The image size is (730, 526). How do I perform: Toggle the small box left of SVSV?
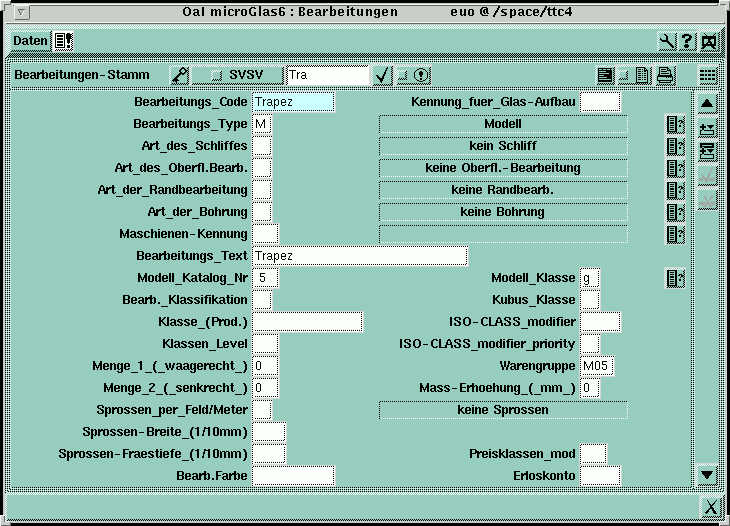tap(215, 75)
